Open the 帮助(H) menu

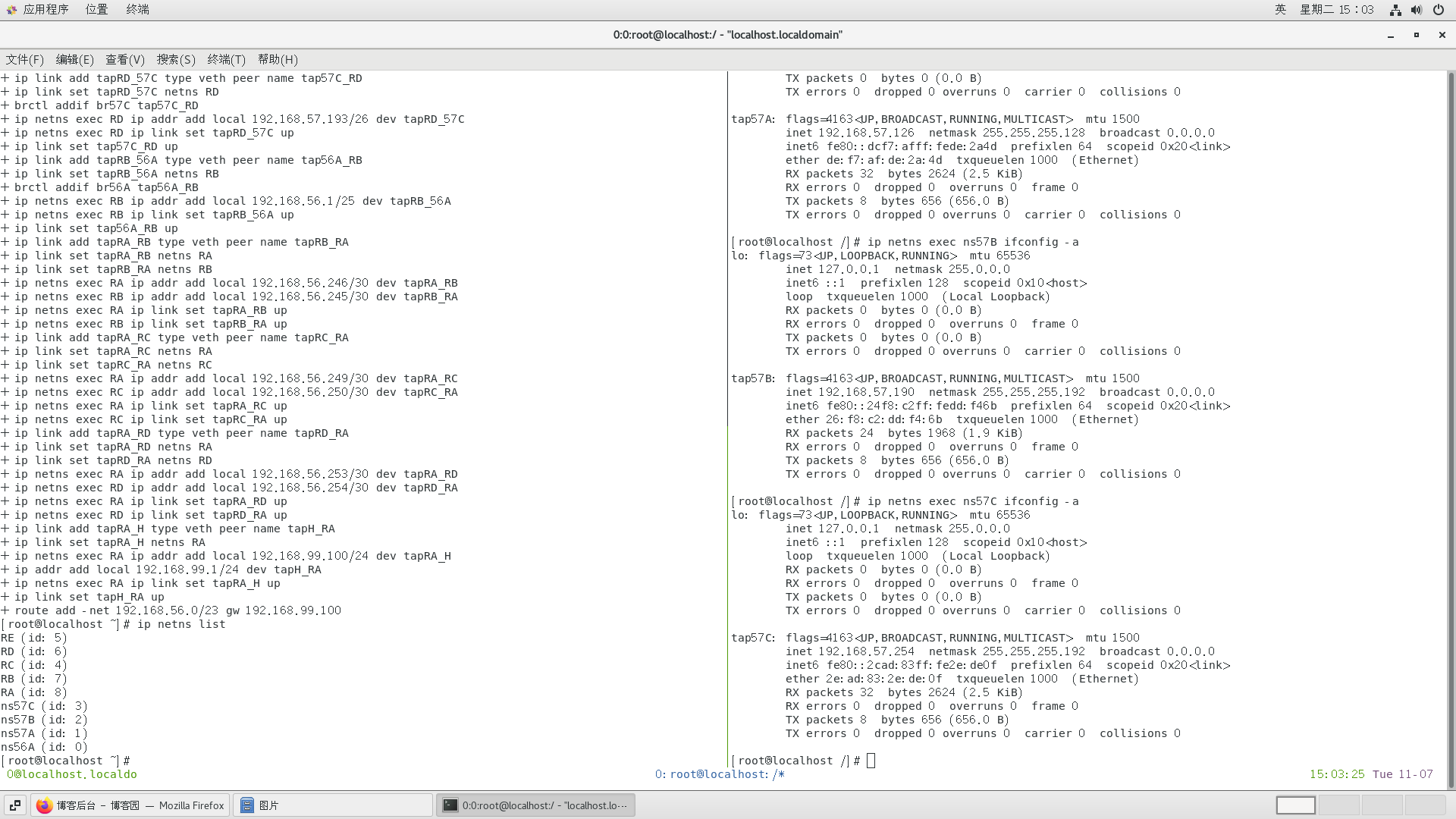click(x=278, y=59)
